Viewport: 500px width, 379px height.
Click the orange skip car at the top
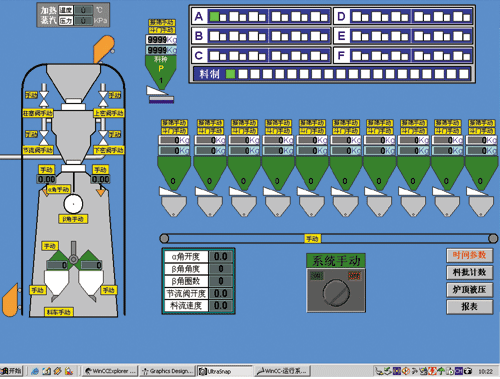[x=104, y=49]
